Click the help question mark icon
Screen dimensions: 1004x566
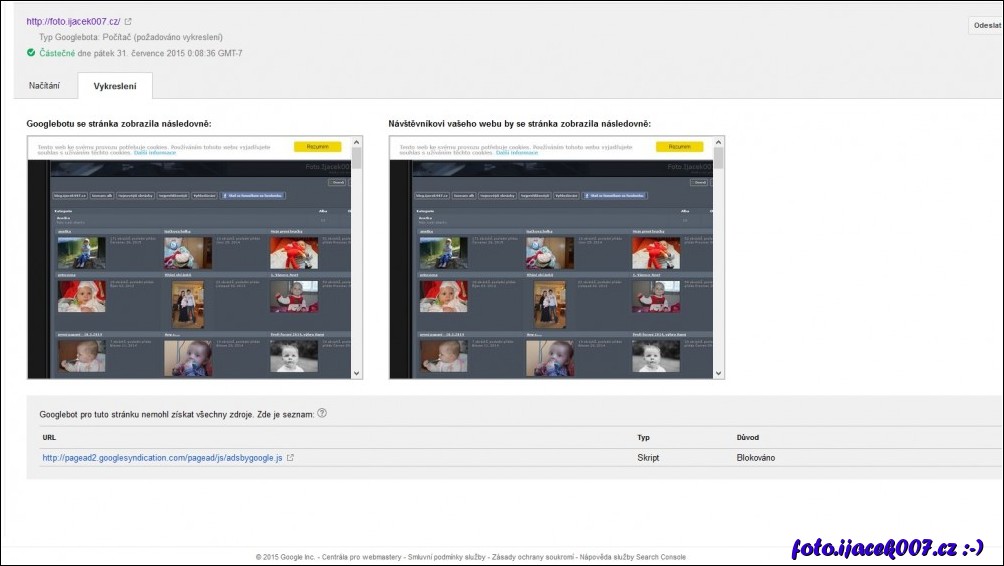tap(322, 413)
